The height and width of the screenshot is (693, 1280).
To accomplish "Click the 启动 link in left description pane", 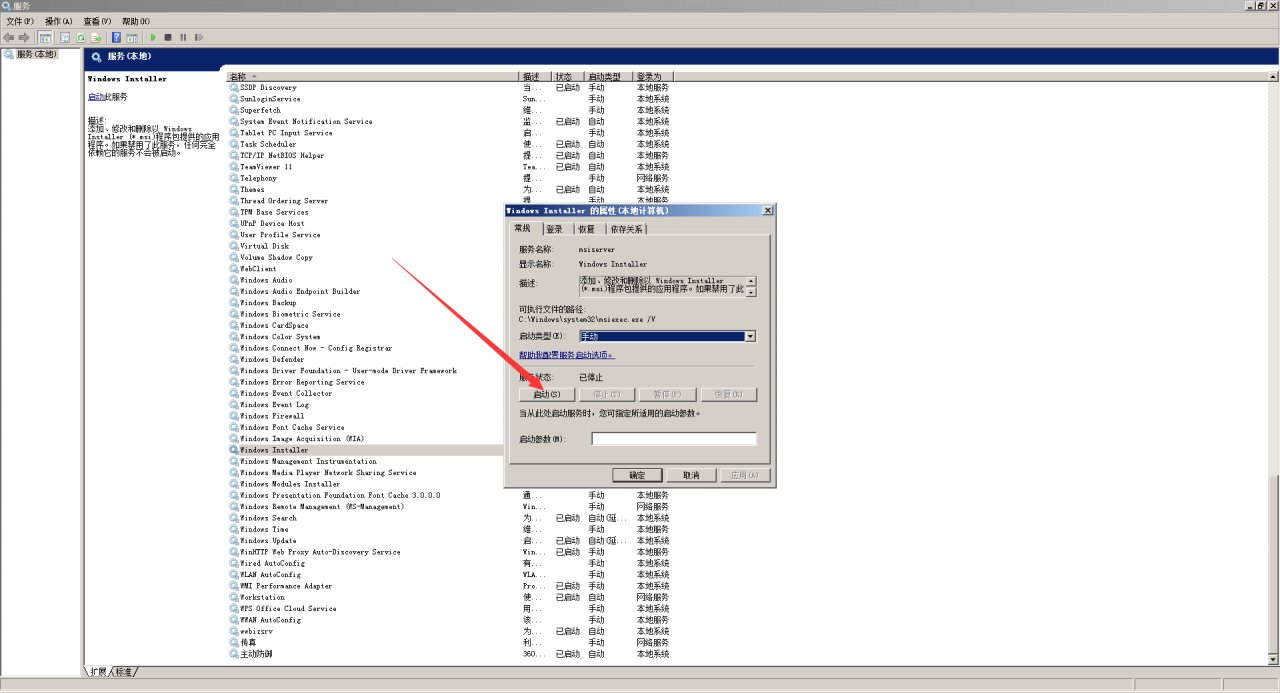I will point(96,97).
